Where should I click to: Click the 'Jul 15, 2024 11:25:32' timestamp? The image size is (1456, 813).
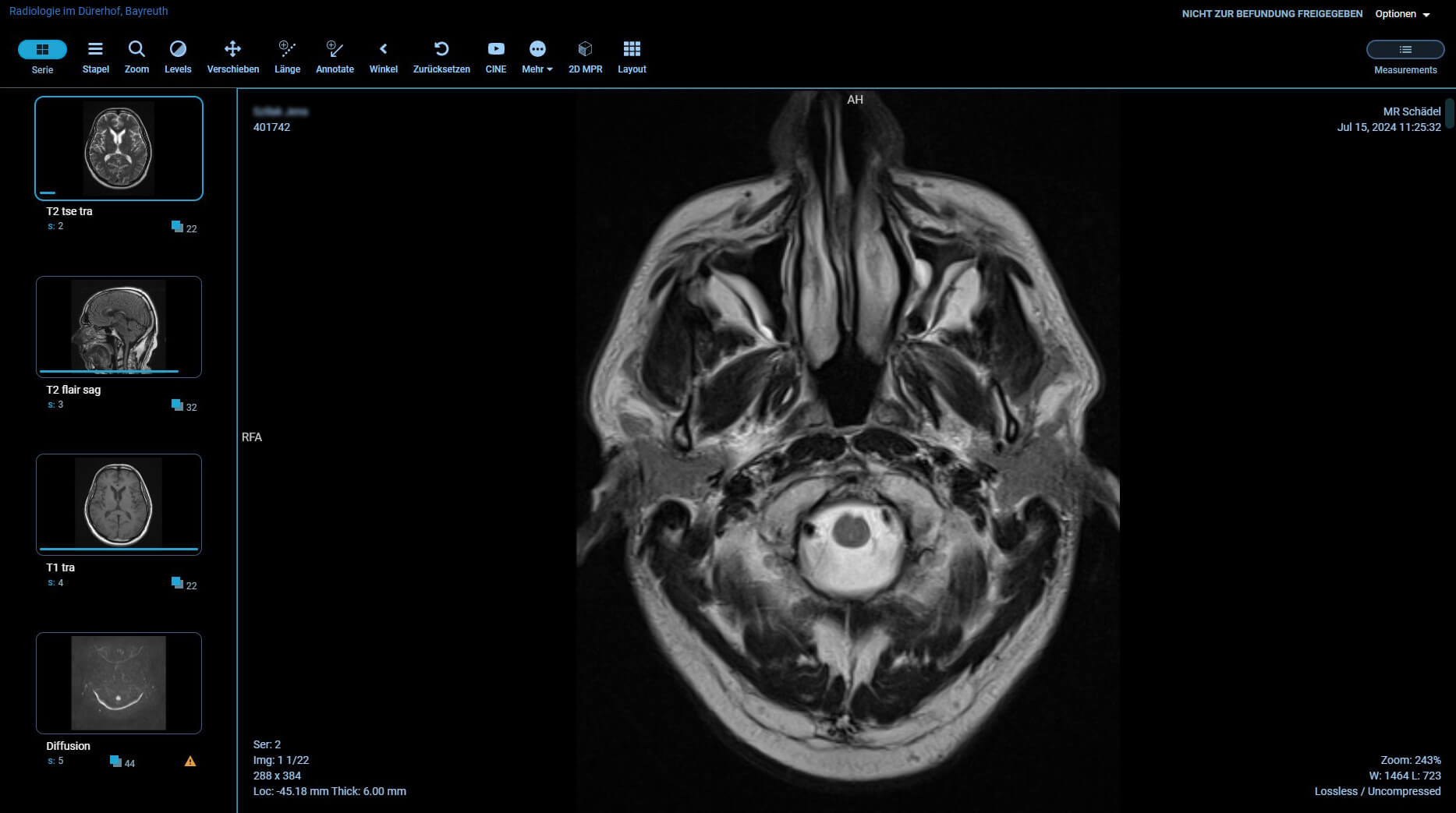(1389, 127)
